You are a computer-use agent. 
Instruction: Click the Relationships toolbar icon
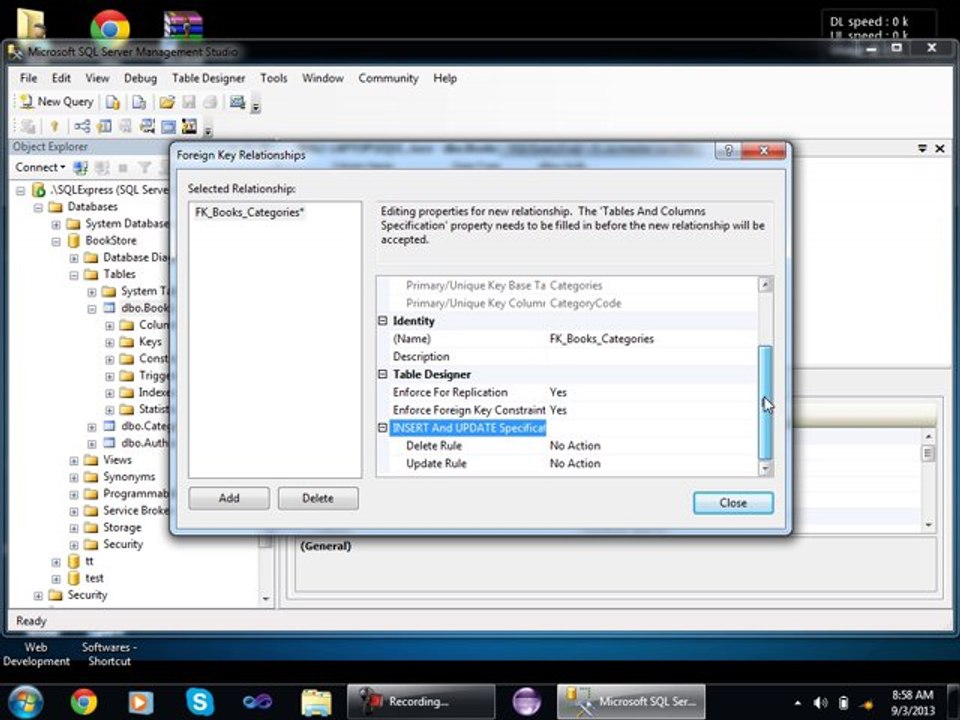81,127
